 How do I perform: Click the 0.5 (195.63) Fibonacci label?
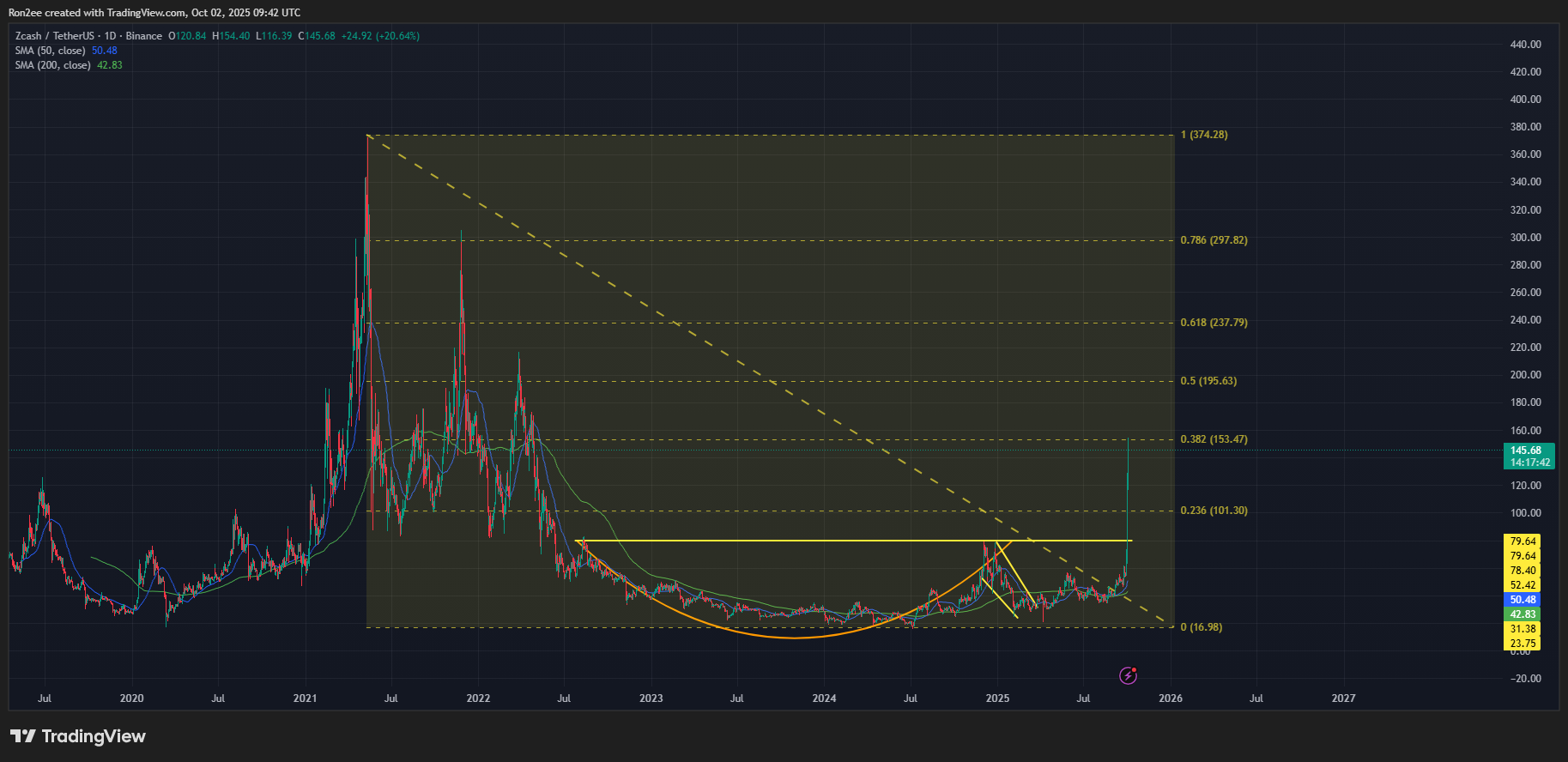pyautogui.click(x=1208, y=381)
